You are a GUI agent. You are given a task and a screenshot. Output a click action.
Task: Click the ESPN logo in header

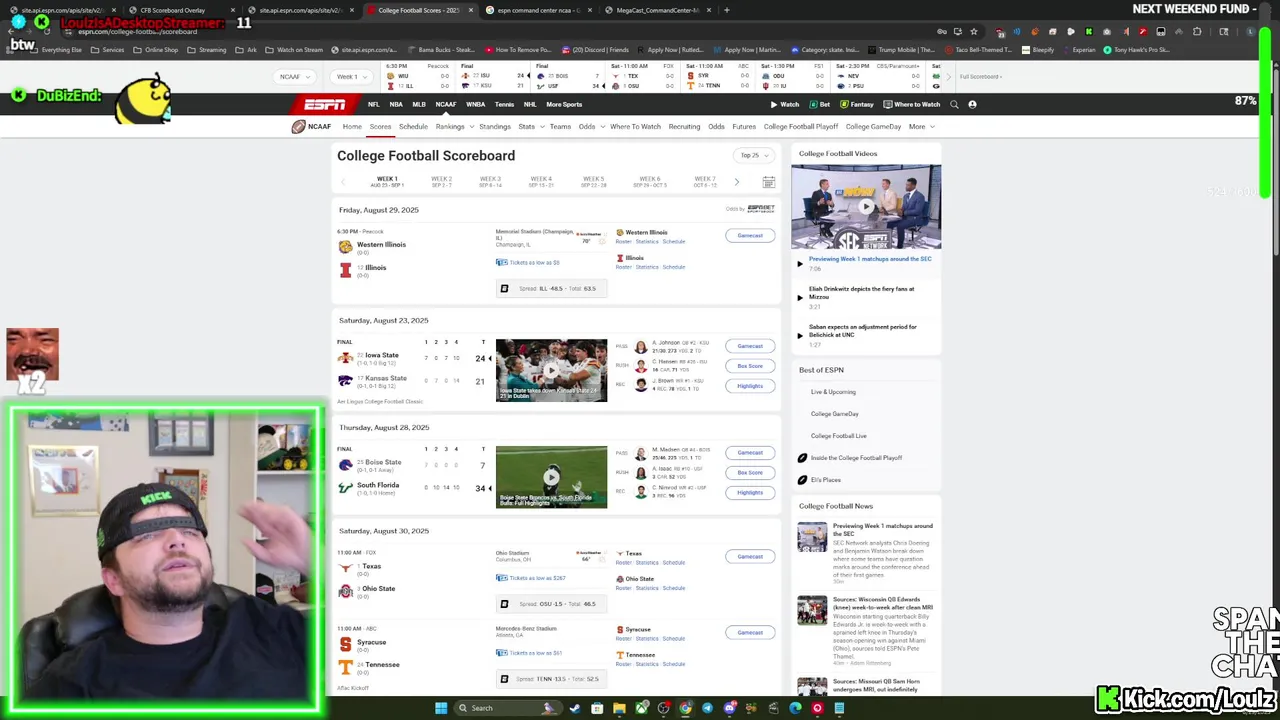click(325, 104)
